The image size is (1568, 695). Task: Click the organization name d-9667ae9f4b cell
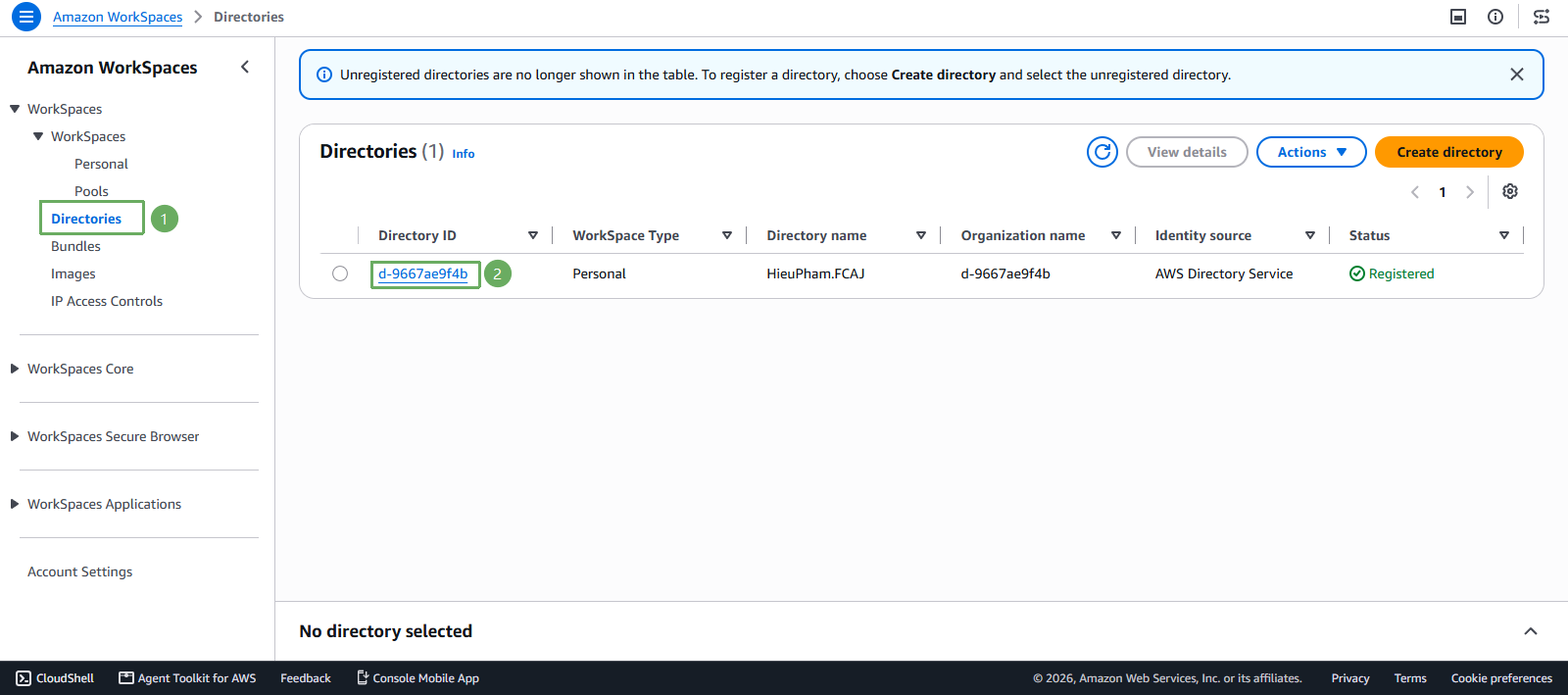[1005, 273]
